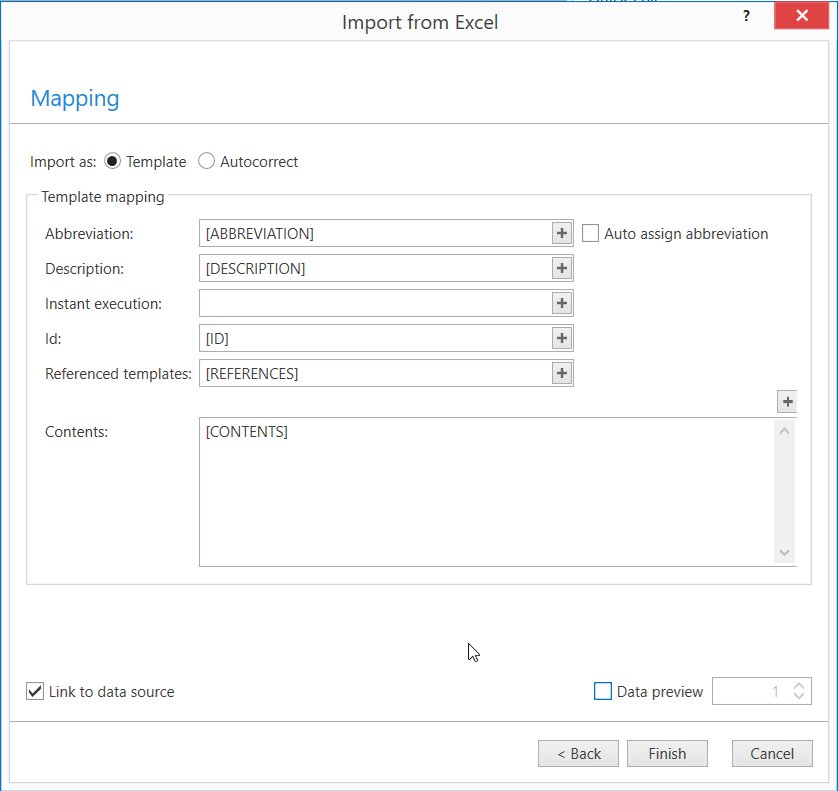Select the Autocorrect radio button
The image size is (838, 791).
[x=206, y=161]
